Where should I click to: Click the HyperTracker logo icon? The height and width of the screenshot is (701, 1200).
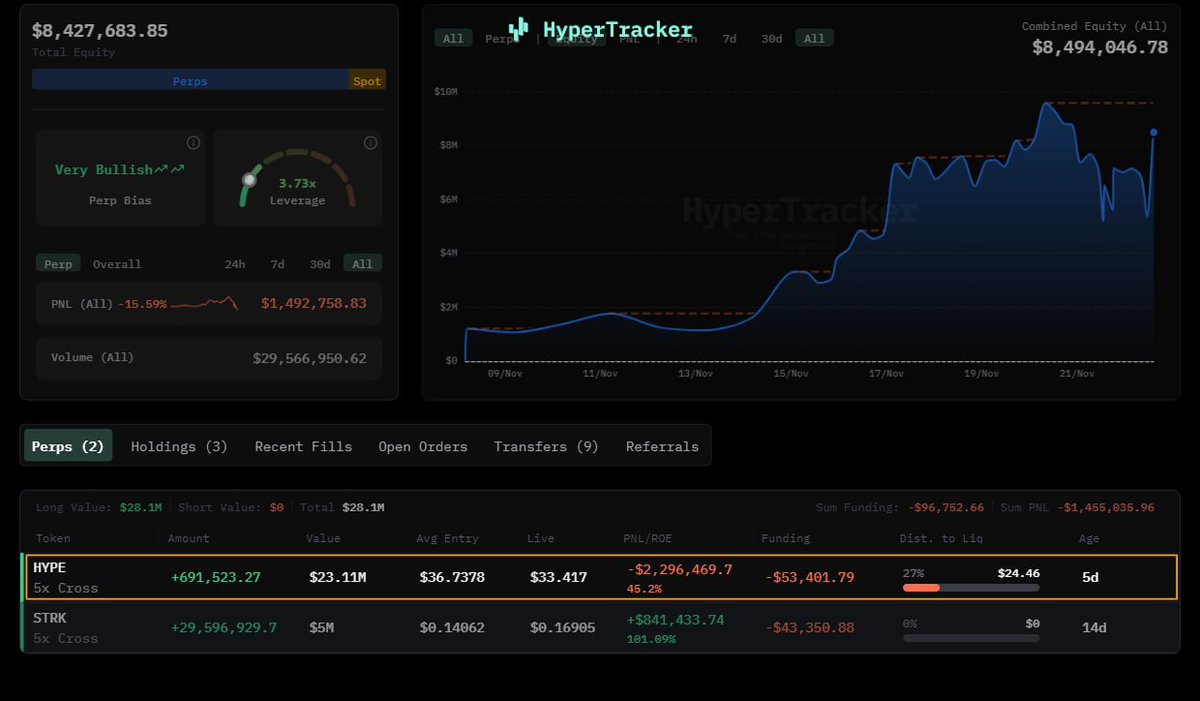pos(518,29)
